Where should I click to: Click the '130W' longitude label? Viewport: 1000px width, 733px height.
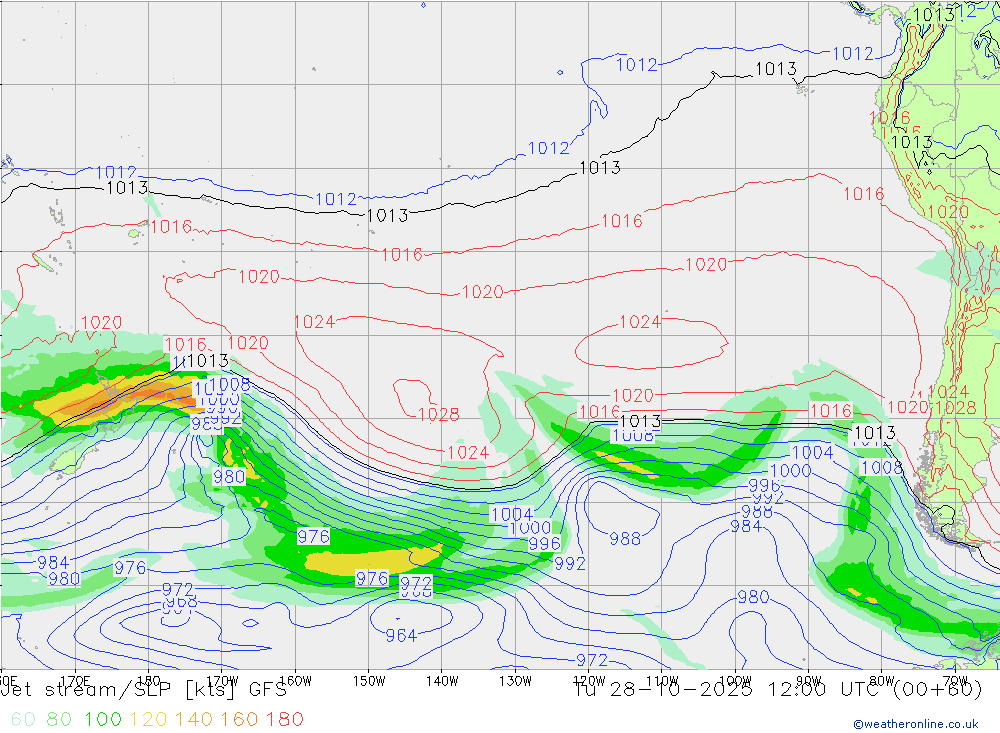(515, 681)
